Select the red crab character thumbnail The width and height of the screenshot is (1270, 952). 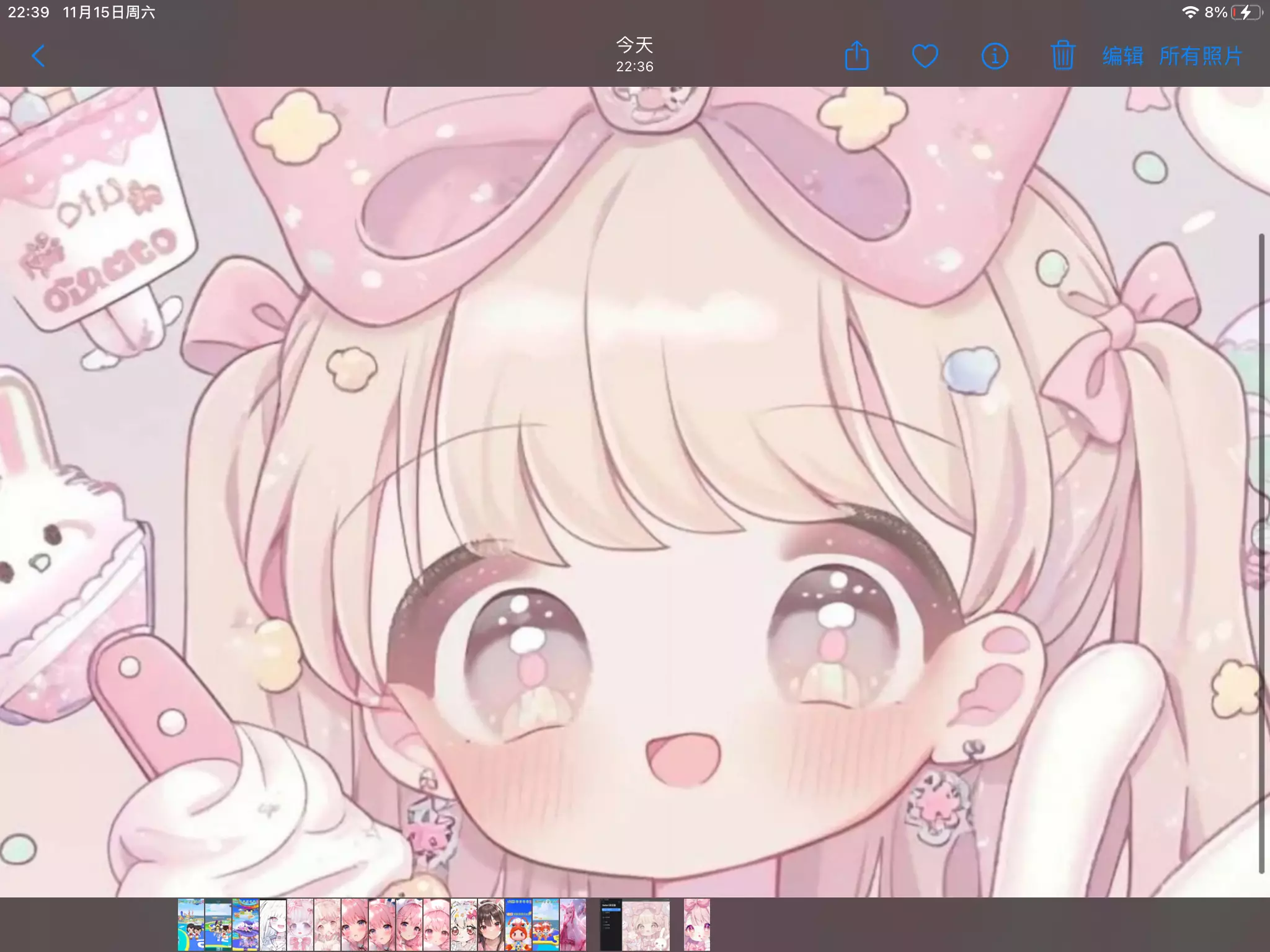(x=518, y=925)
